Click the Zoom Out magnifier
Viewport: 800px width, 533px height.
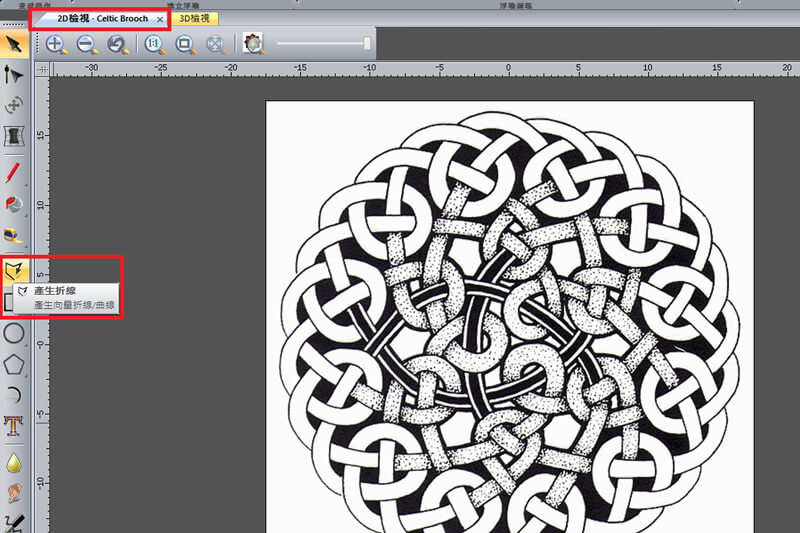point(87,44)
